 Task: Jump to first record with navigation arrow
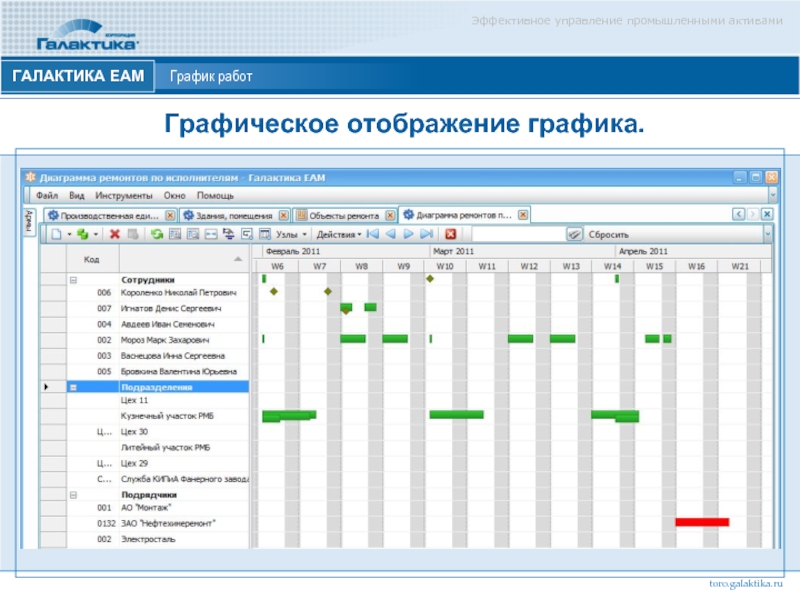click(x=372, y=234)
